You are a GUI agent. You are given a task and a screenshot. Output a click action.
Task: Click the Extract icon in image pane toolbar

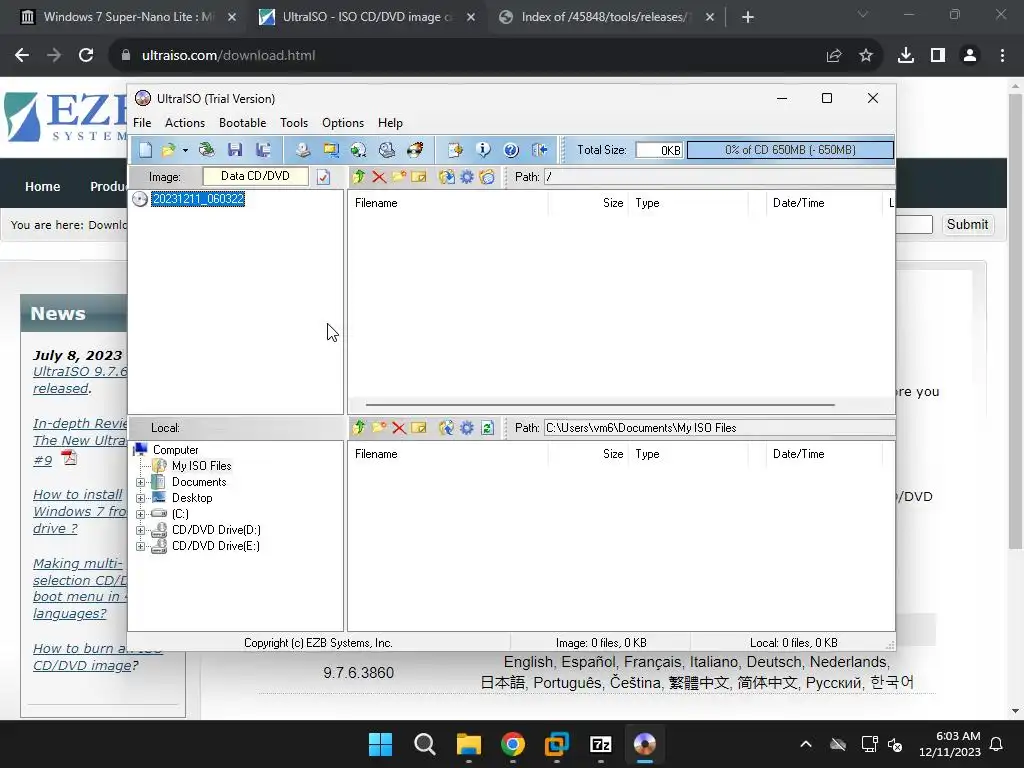coord(447,177)
